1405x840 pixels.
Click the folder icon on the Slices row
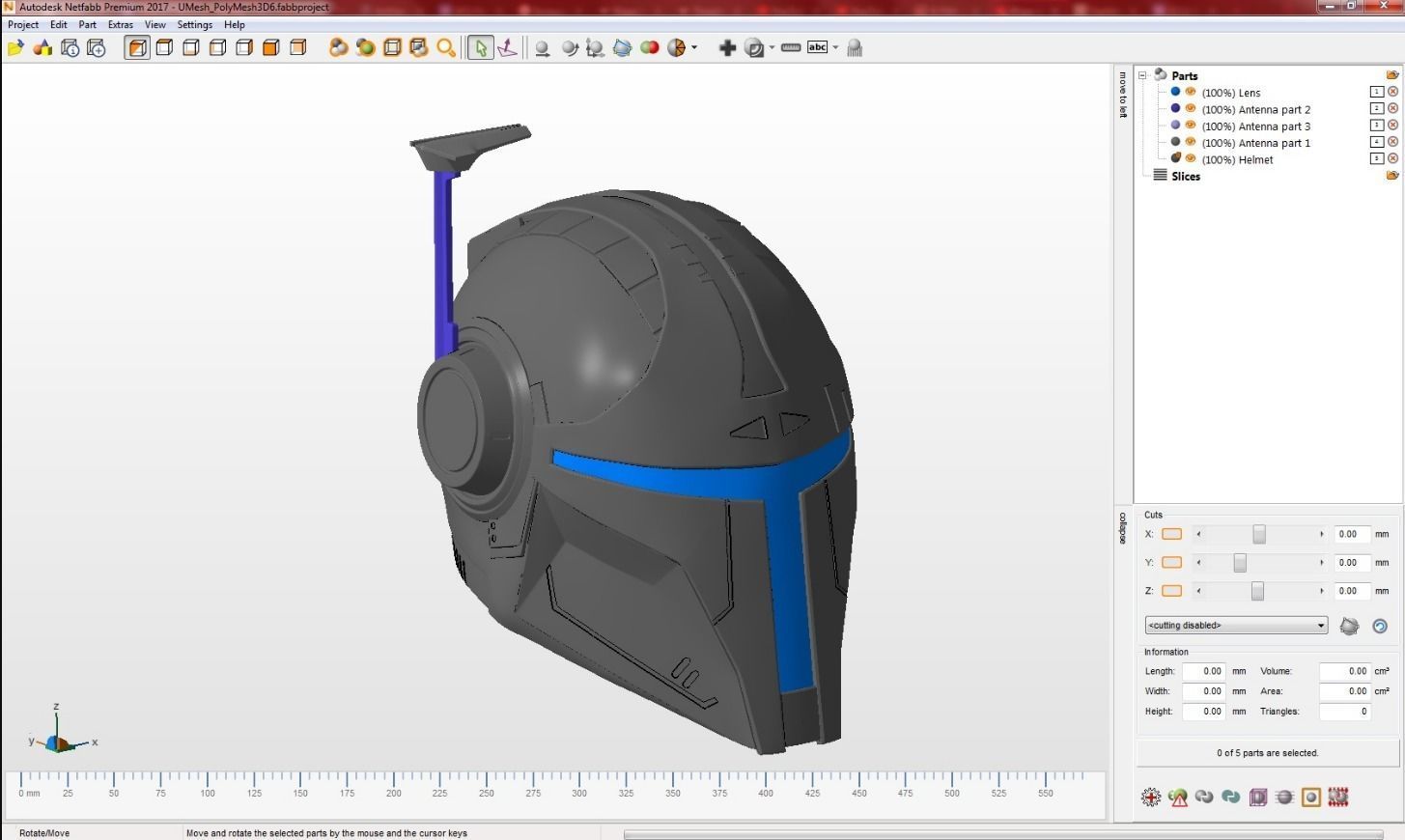[x=1392, y=175]
